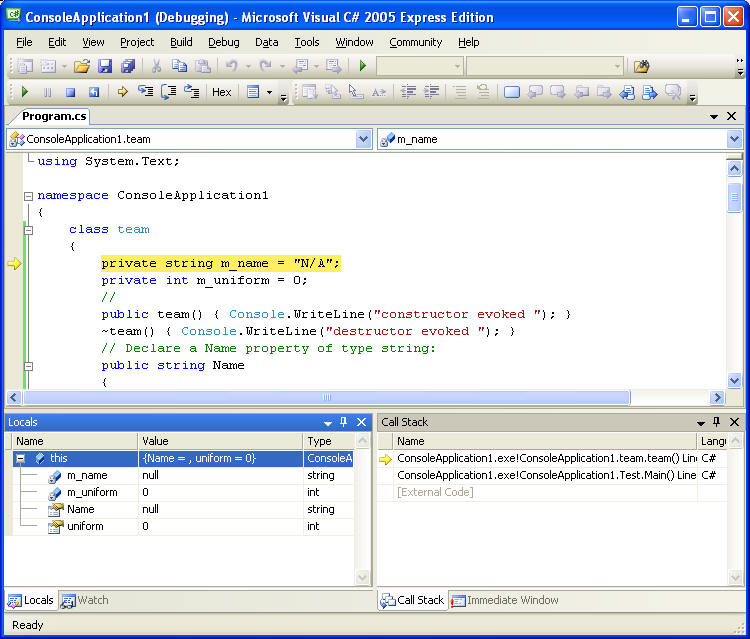Toggle auto-hide pin on Call Stack panel
Image resolution: width=750 pixels, height=639 pixels.
coord(716,423)
